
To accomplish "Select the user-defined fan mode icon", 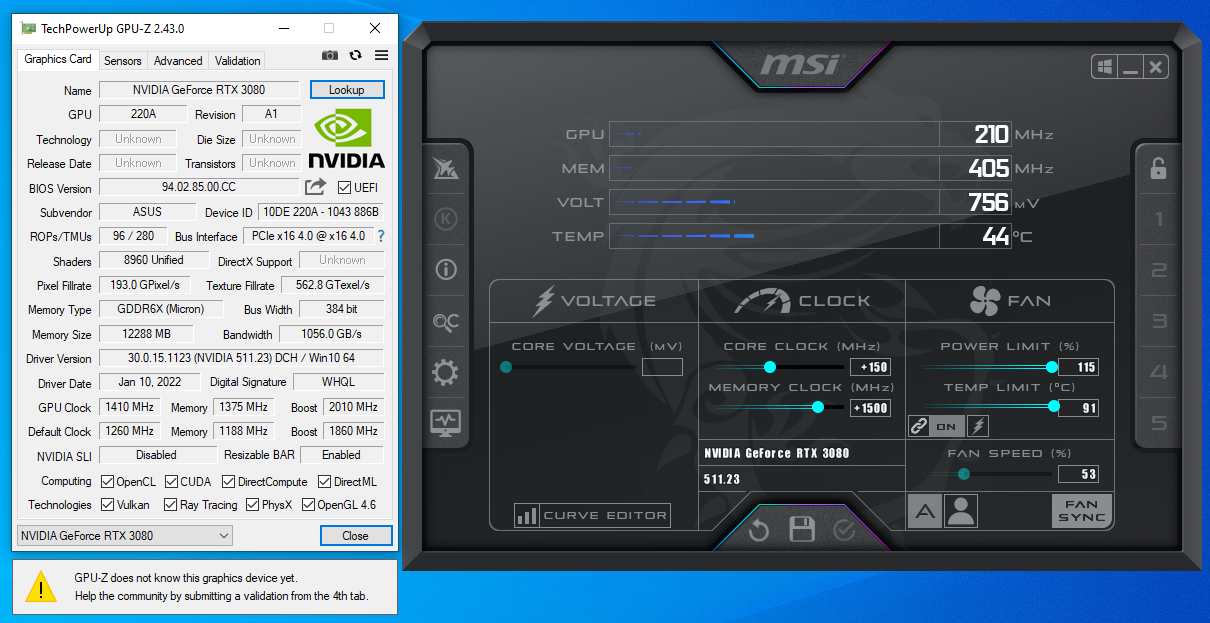I will point(961,511).
